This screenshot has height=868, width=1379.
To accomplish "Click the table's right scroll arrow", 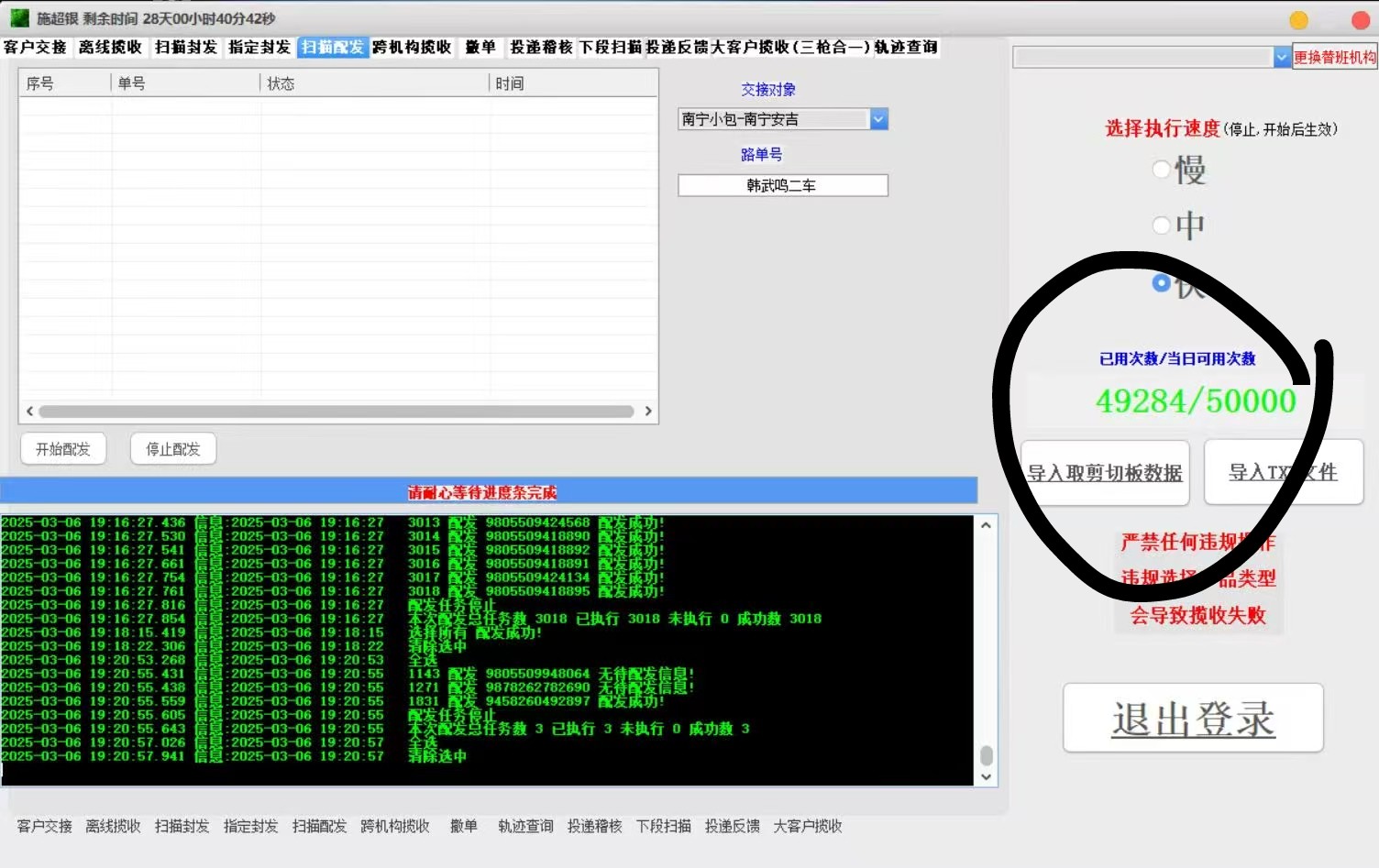I will click(648, 412).
